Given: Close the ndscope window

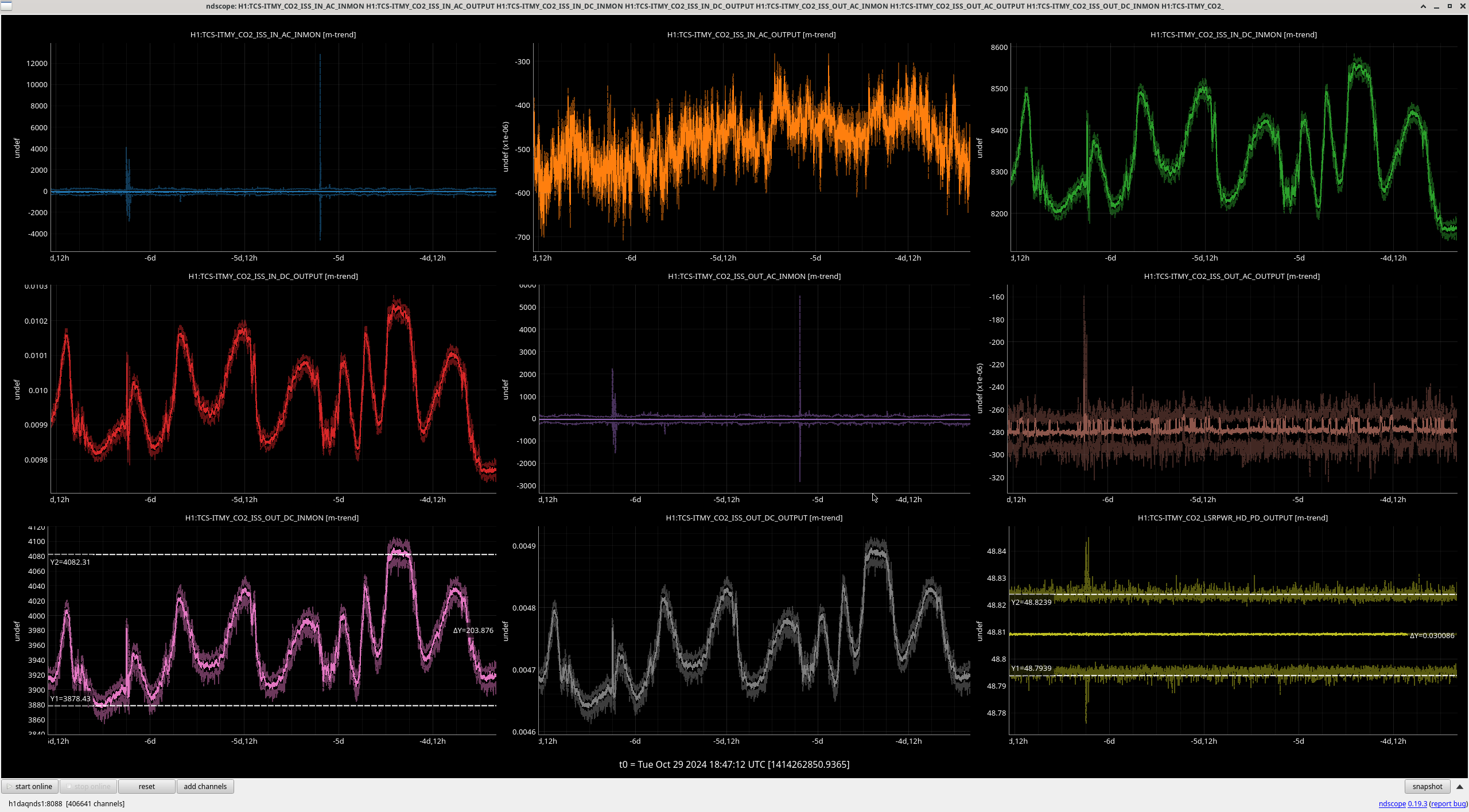Looking at the screenshot, I should [1462, 6].
